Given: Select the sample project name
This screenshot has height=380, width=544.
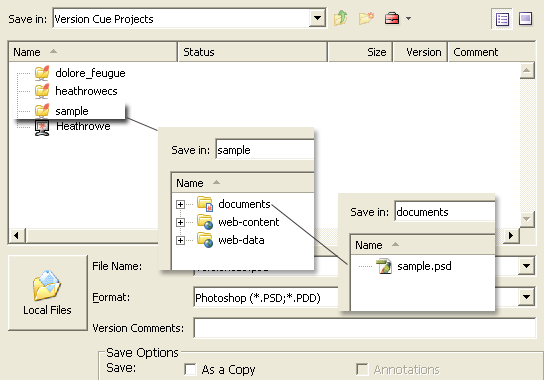Looking at the screenshot, I should point(72,111).
